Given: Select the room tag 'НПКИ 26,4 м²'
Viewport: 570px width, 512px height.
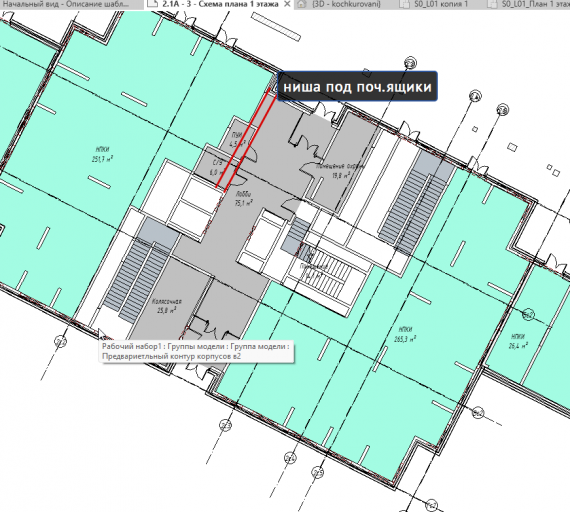Looking at the screenshot, I should click(518, 341).
